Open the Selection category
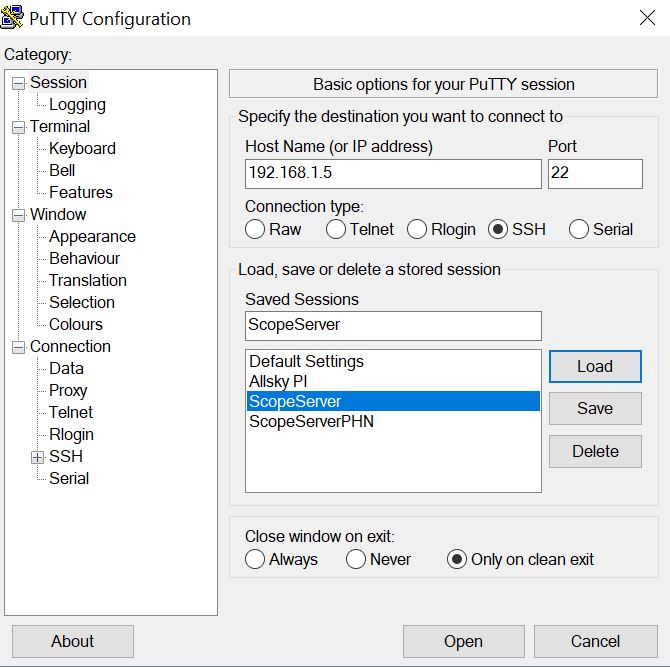The image size is (670, 667). (x=82, y=303)
